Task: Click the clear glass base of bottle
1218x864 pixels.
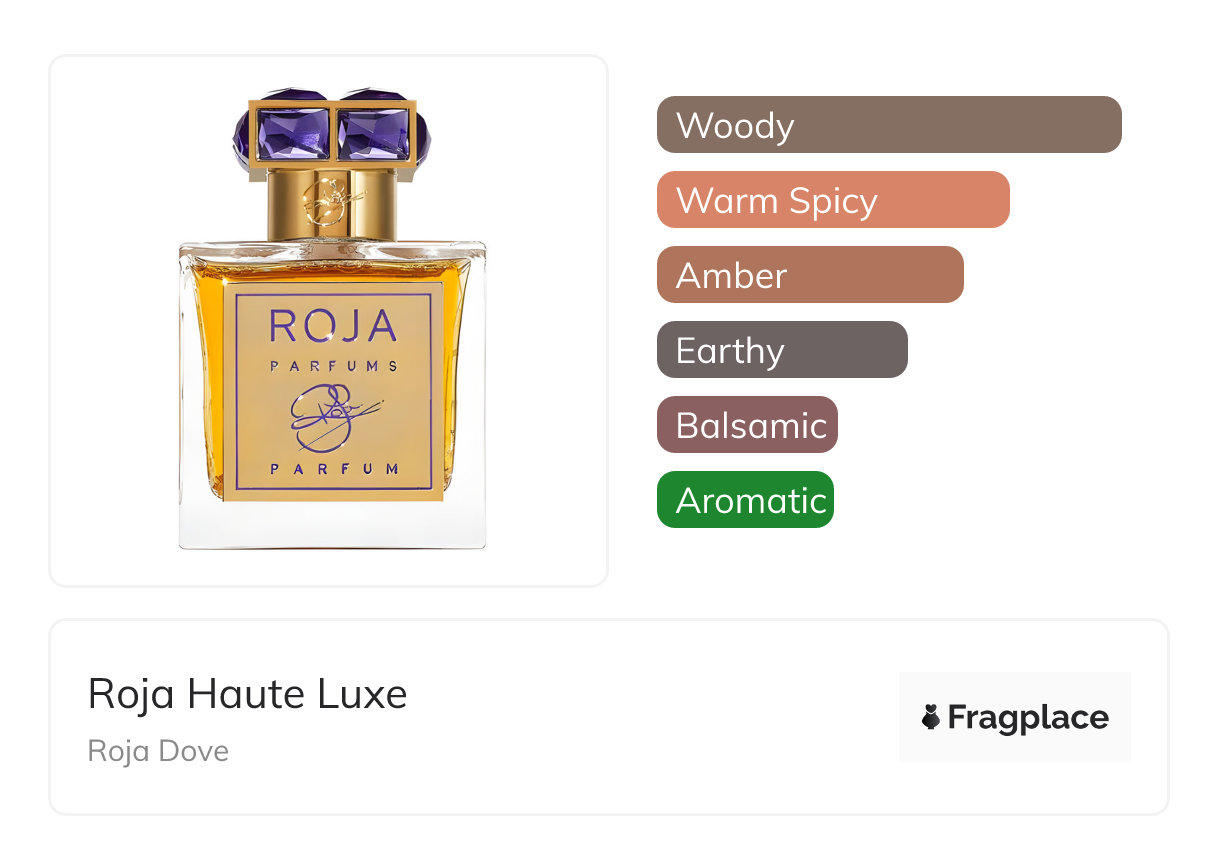Action: [x=332, y=524]
